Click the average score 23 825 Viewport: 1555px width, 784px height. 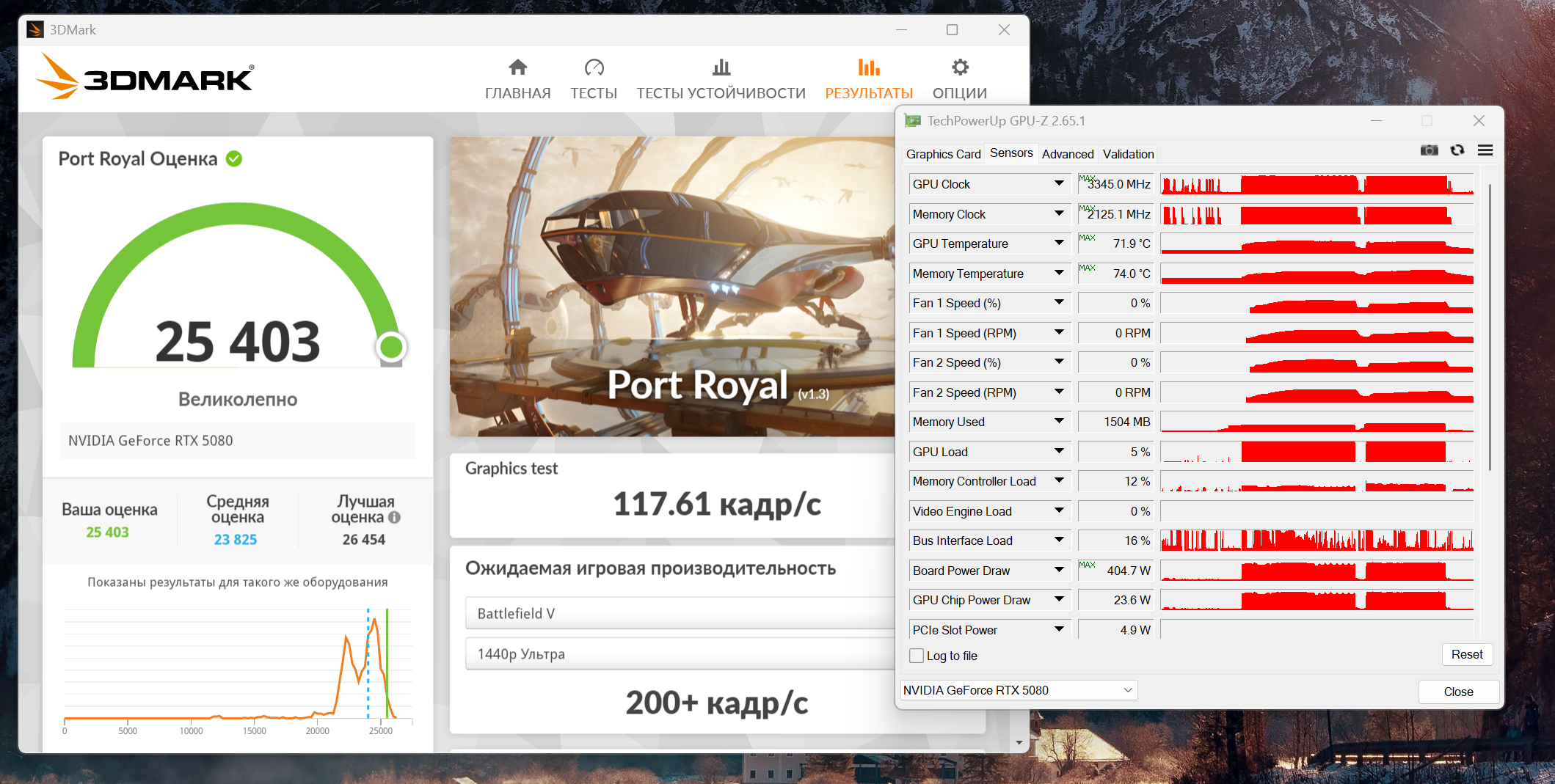tap(236, 539)
